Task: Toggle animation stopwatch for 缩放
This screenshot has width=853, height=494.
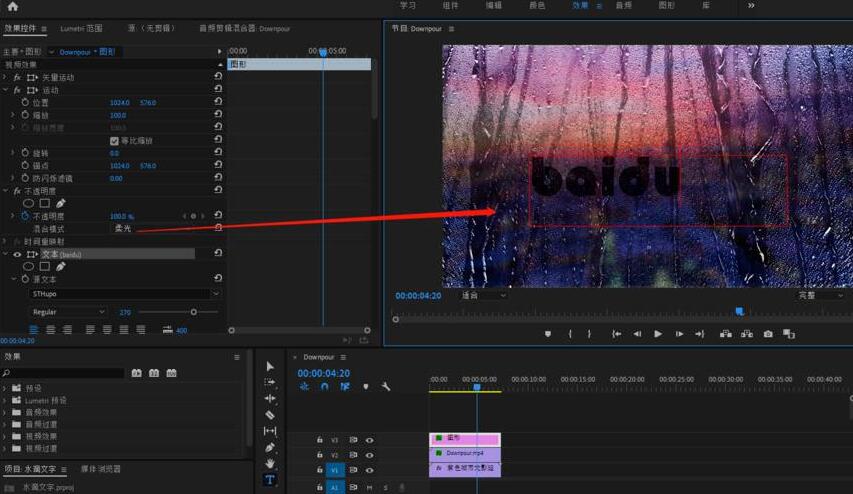Action: 25,115
